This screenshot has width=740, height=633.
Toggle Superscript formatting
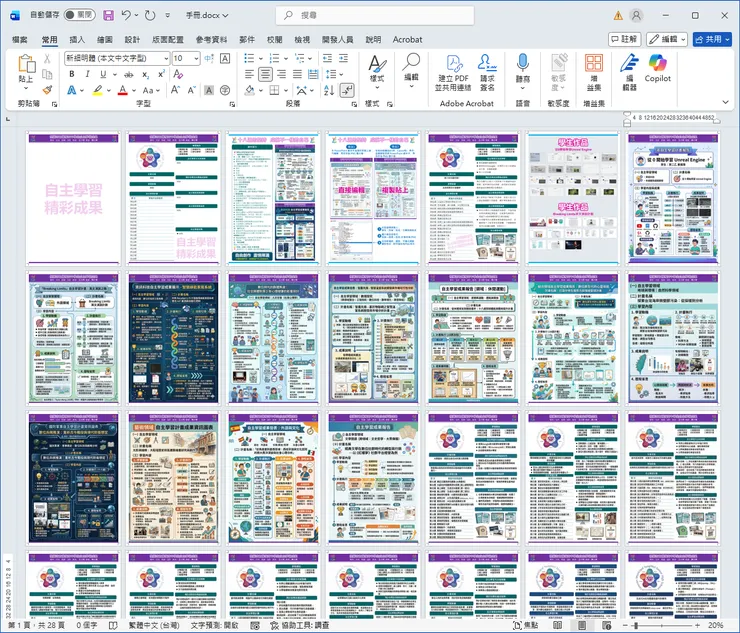[x=161, y=74]
